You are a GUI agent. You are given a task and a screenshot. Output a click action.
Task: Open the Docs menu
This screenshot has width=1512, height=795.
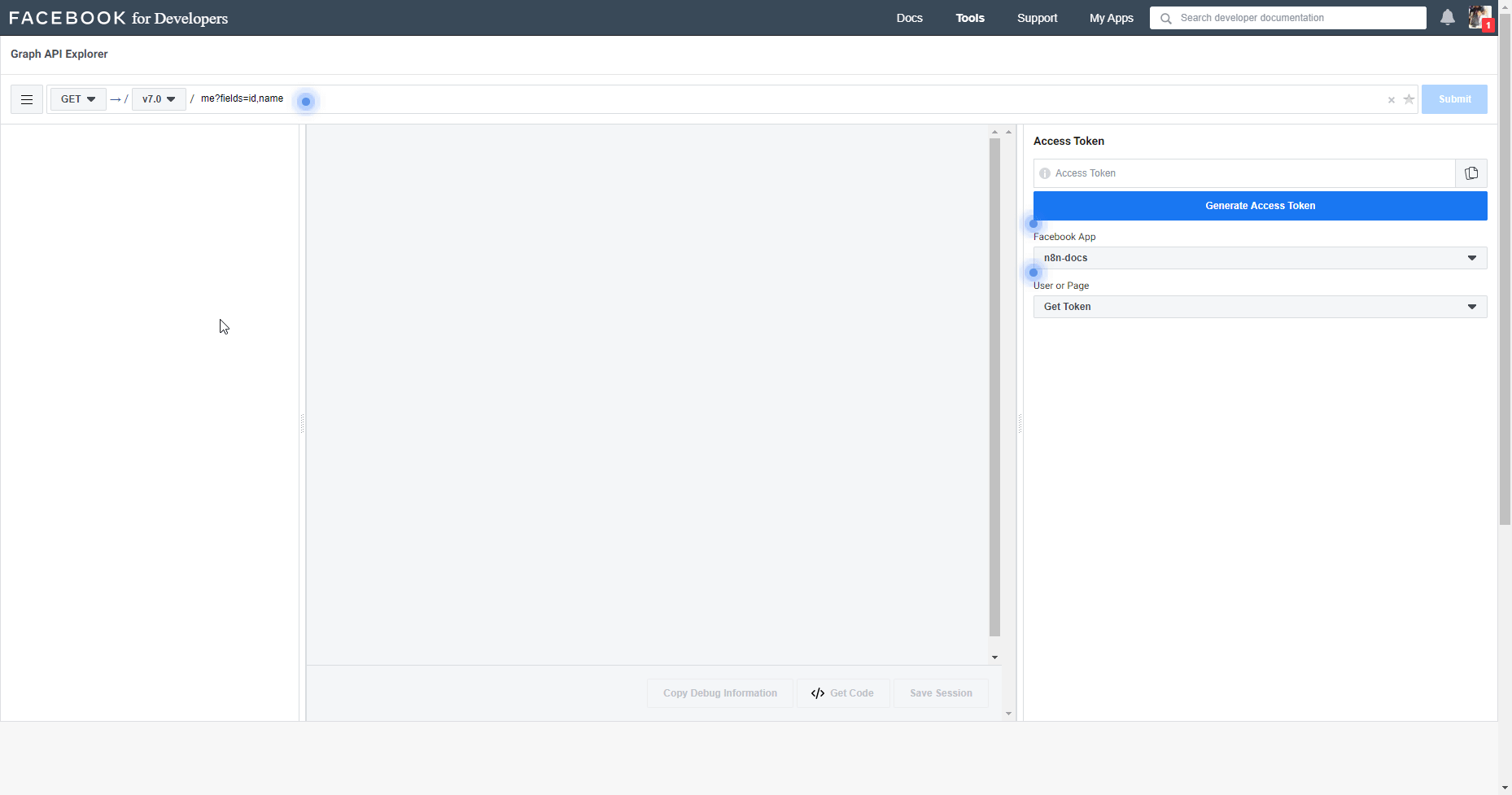pyautogui.click(x=909, y=18)
